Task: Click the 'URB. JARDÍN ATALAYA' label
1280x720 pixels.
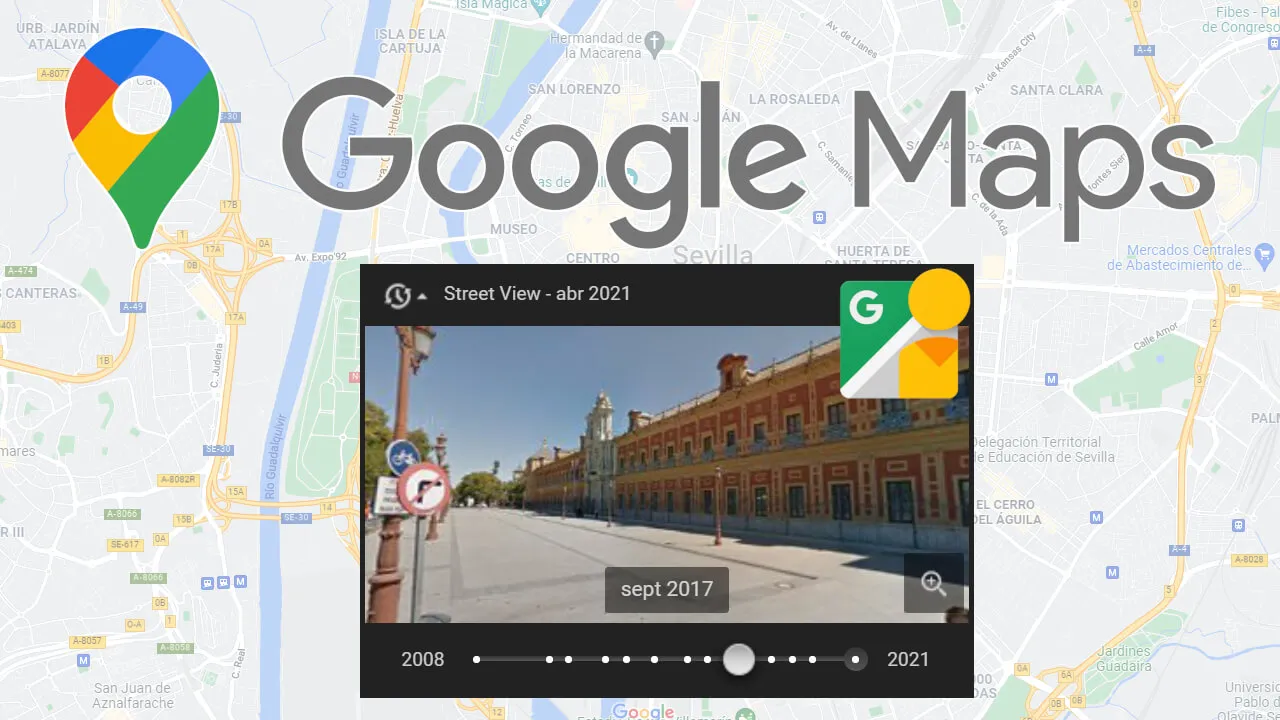Action: pyautogui.click(x=57, y=36)
